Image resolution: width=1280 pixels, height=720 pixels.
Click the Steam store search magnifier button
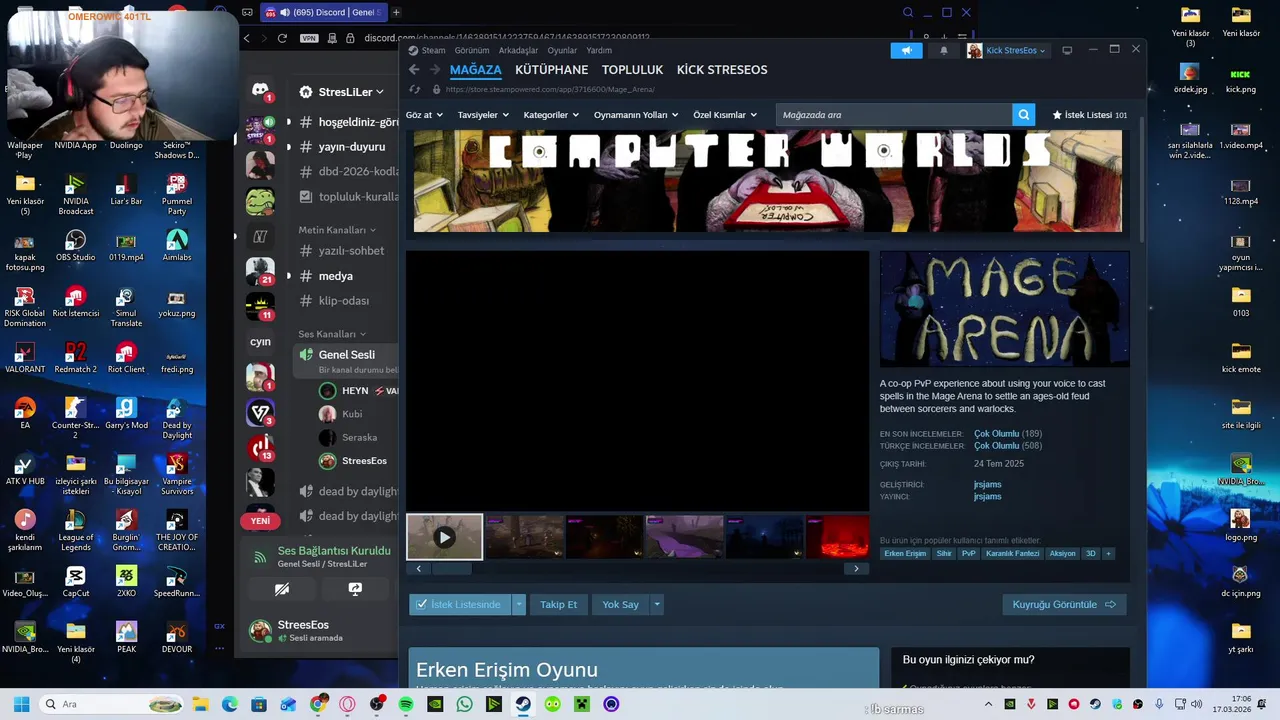coord(1023,115)
